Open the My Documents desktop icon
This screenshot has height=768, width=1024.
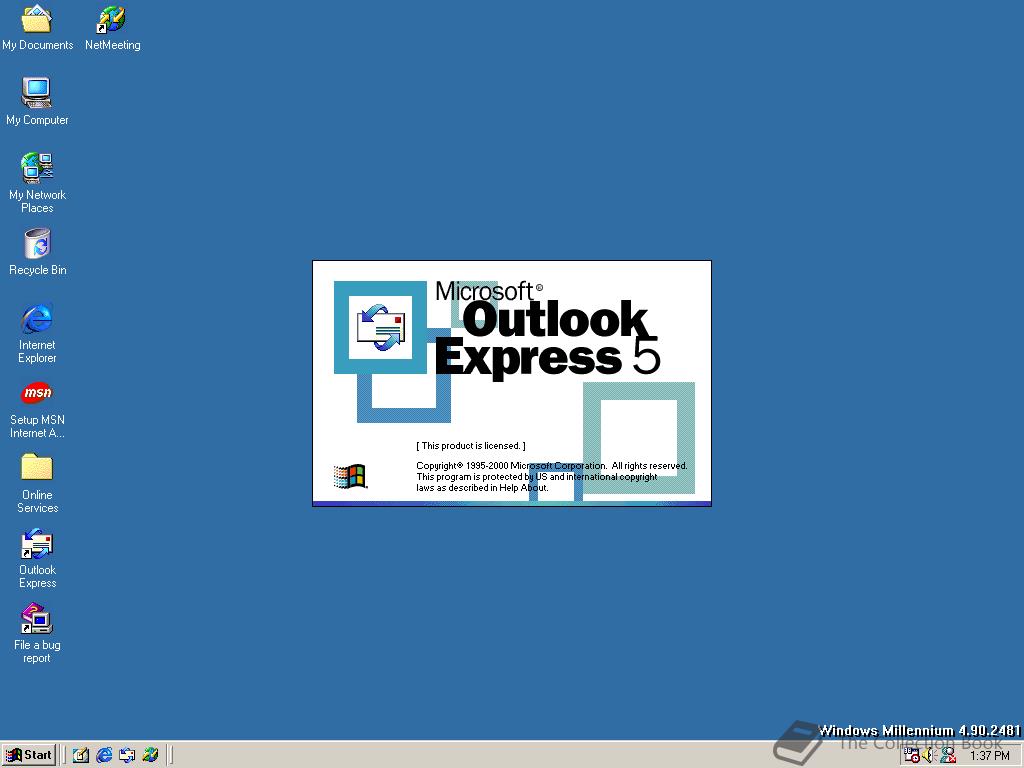click(37, 27)
